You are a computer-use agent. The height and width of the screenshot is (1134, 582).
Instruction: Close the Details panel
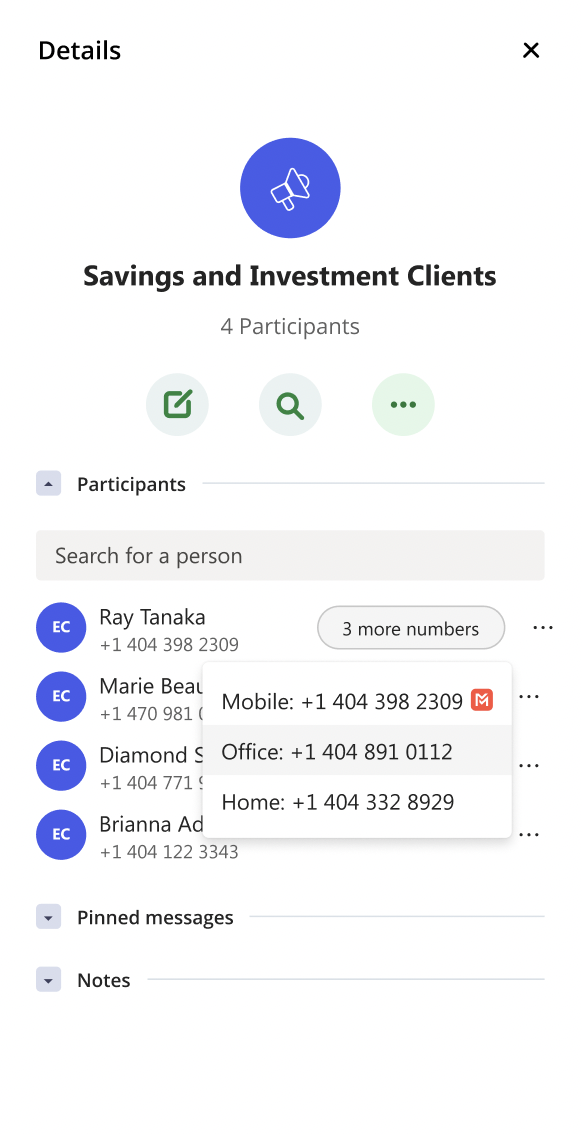(531, 50)
